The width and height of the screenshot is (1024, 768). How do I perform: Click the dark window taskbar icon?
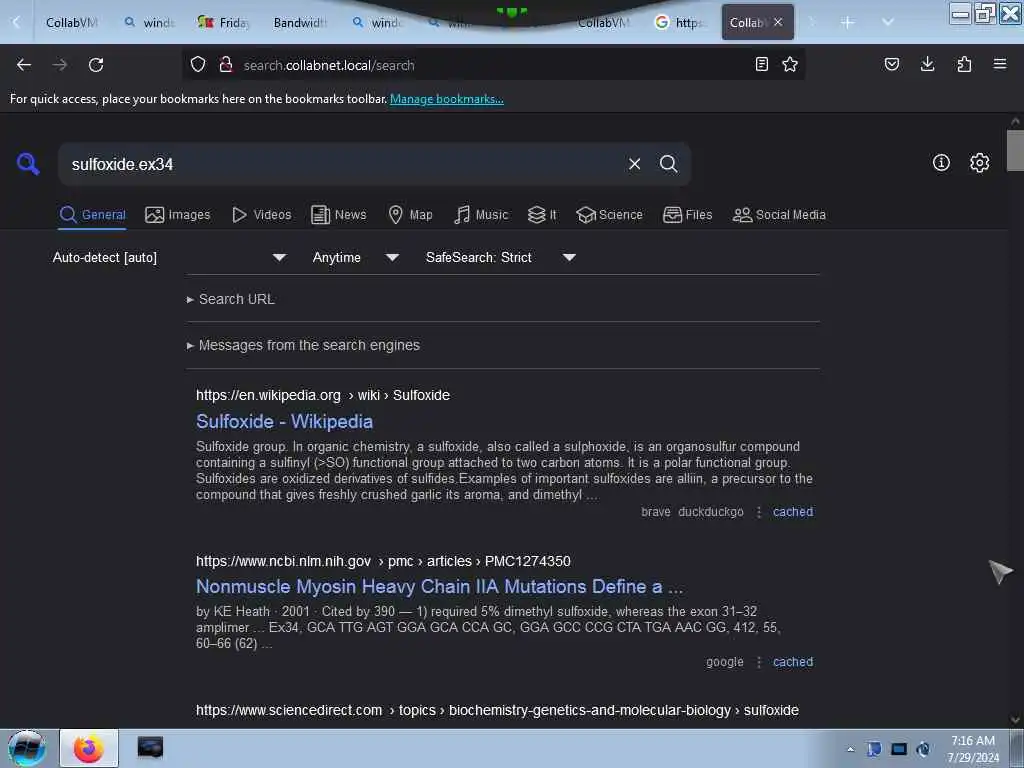pos(150,747)
